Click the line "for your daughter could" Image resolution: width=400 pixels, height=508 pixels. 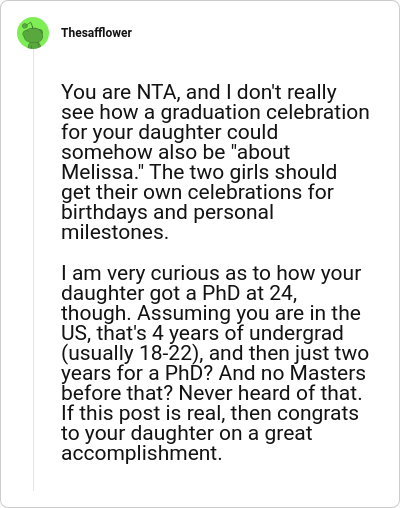[169, 132]
